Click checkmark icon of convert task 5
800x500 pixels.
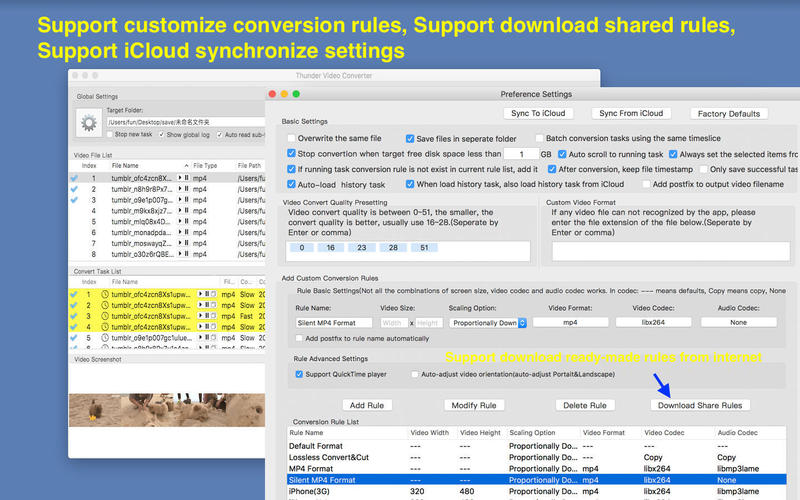(x=74, y=338)
